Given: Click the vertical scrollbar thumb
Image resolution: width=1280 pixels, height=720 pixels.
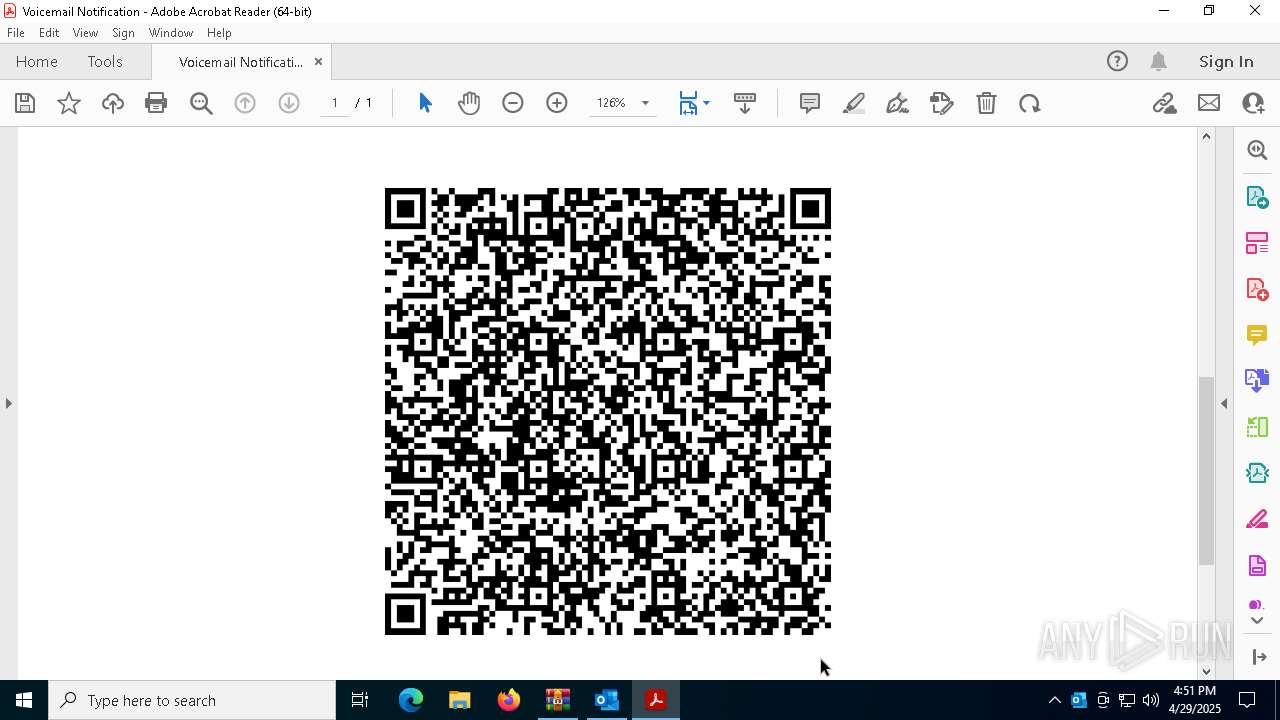Looking at the screenshot, I should tap(1206, 470).
